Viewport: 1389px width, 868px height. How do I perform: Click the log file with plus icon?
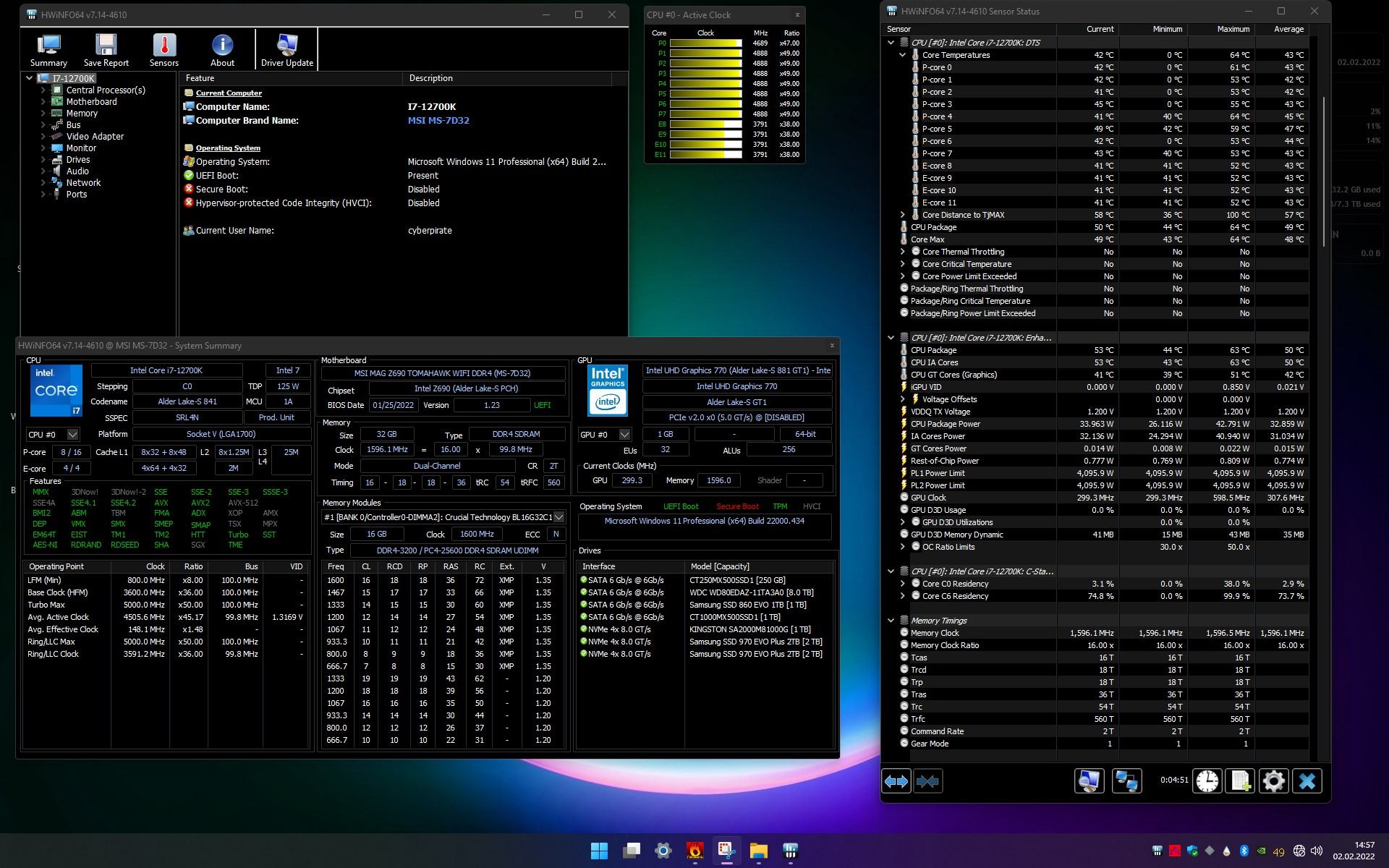coord(1240,781)
